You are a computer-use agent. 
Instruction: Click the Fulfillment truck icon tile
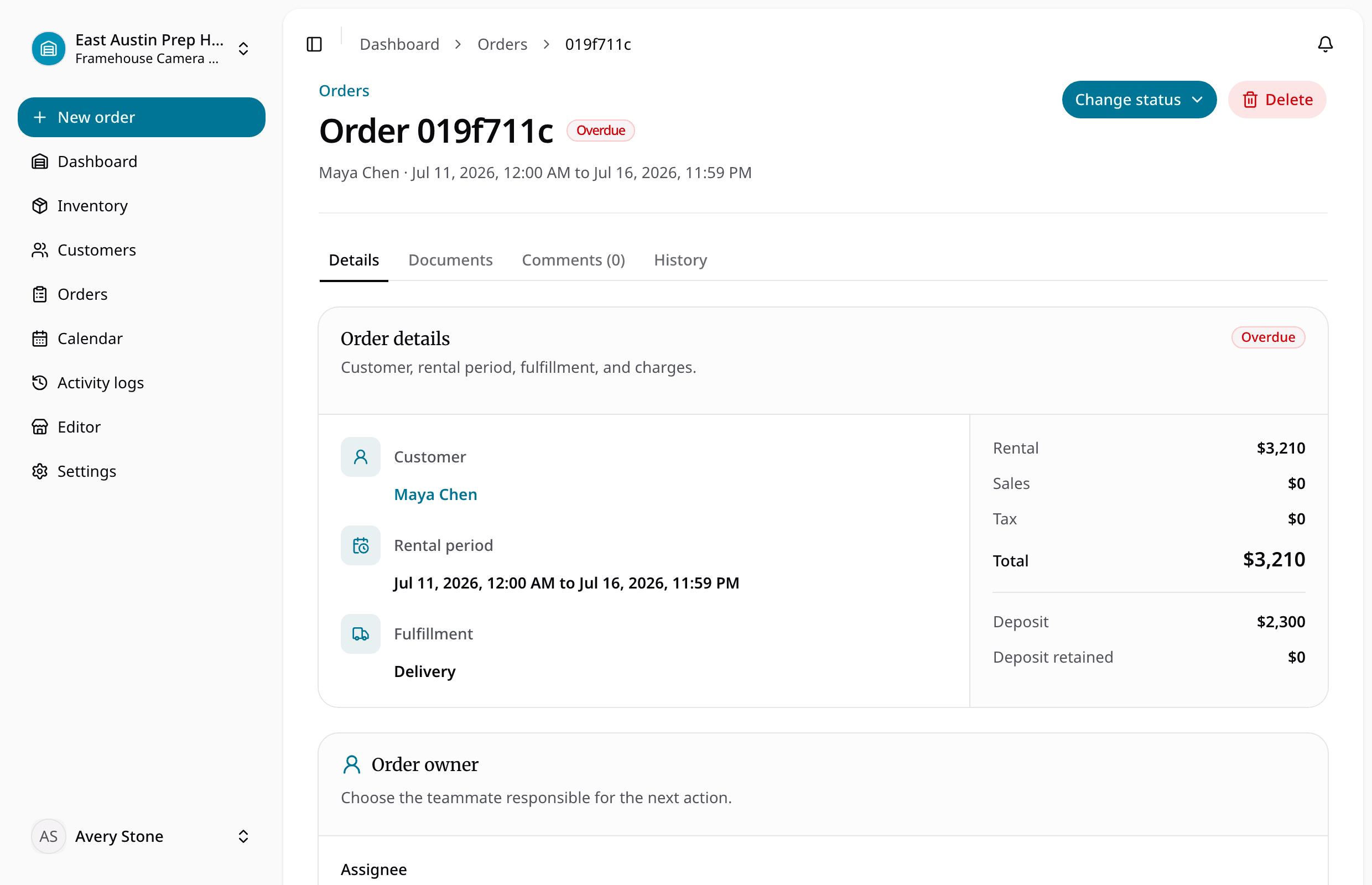(x=360, y=634)
